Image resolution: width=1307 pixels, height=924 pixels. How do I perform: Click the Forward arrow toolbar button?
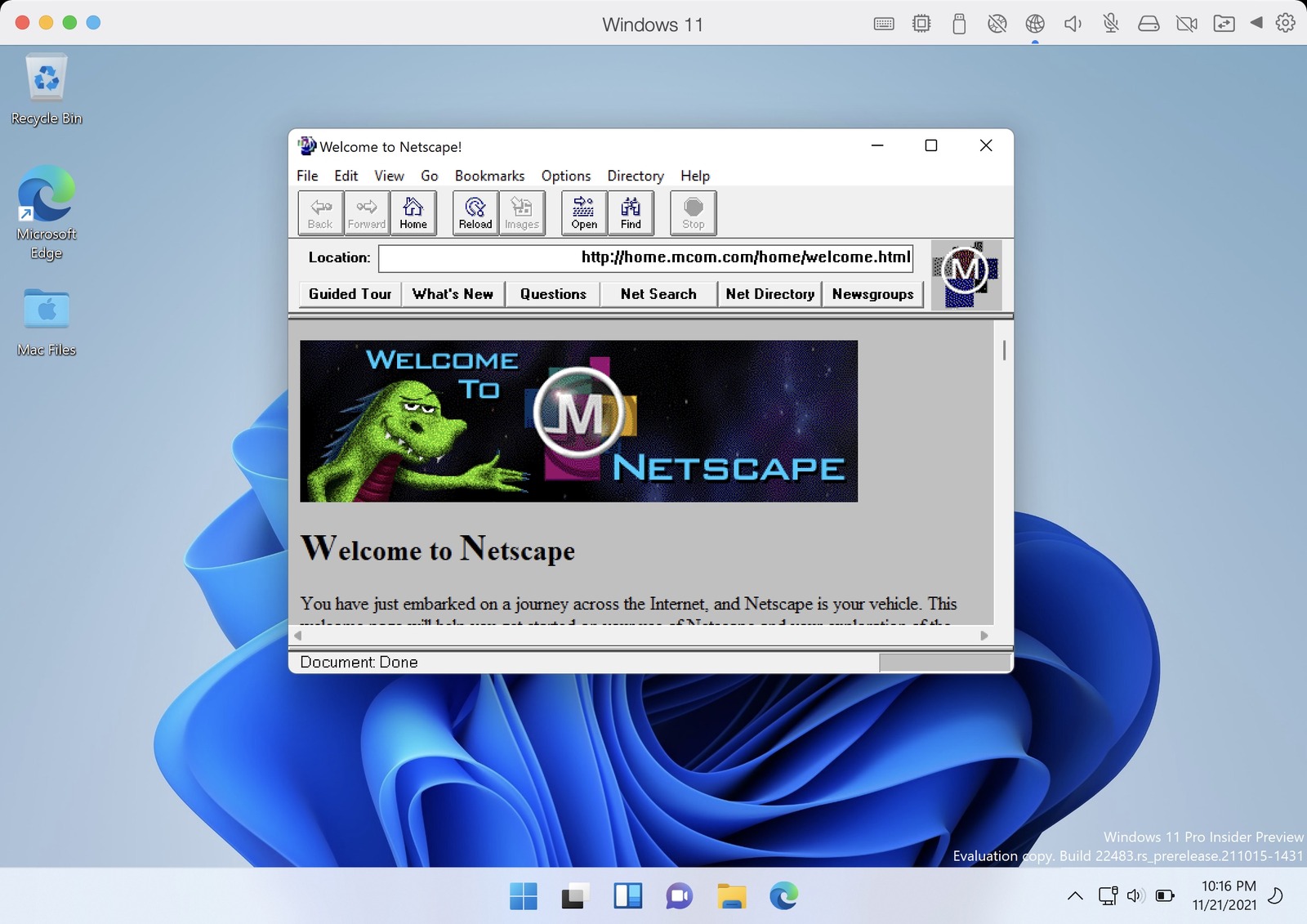[367, 213]
